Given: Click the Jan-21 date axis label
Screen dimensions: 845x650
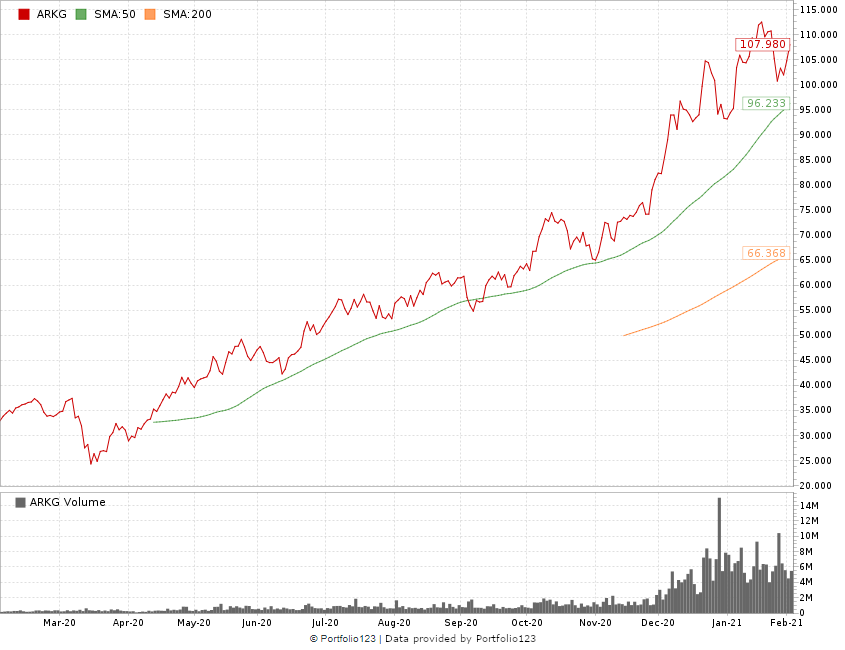Looking at the screenshot, I should tap(727, 623).
